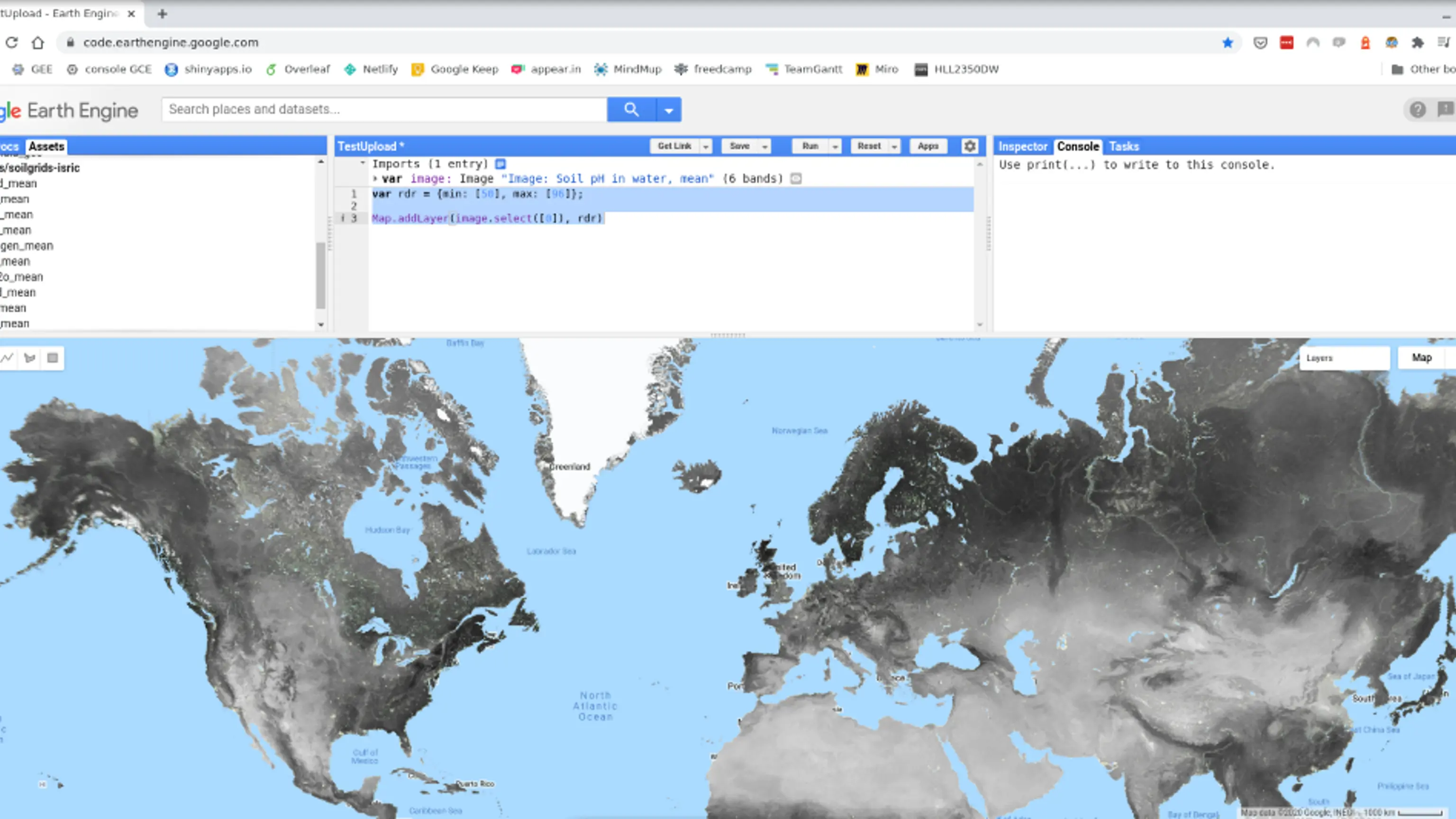The width and height of the screenshot is (1456, 819).
Task: Select the draw polygon shape tool
Action: pos(30,358)
